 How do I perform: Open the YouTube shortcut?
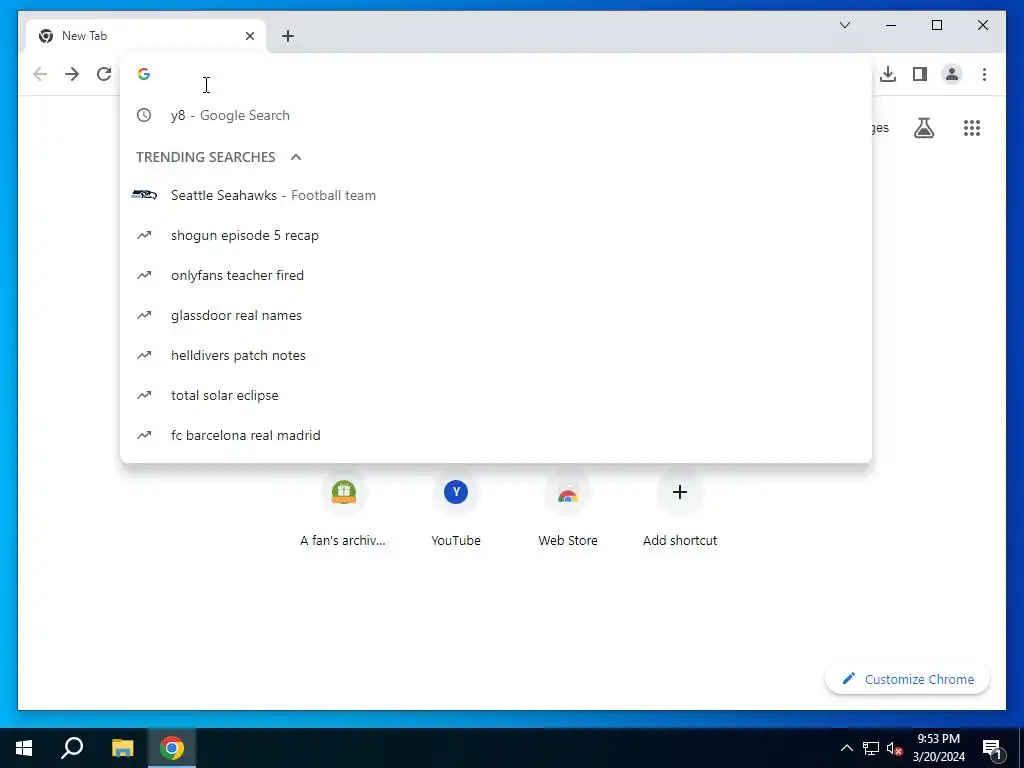456,511
